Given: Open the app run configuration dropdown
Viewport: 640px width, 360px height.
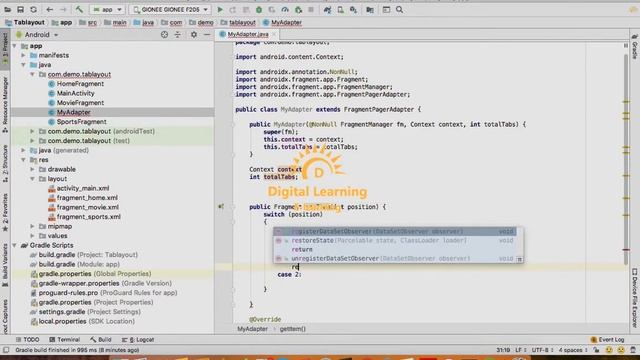Looking at the screenshot, I should [x=107, y=9].
